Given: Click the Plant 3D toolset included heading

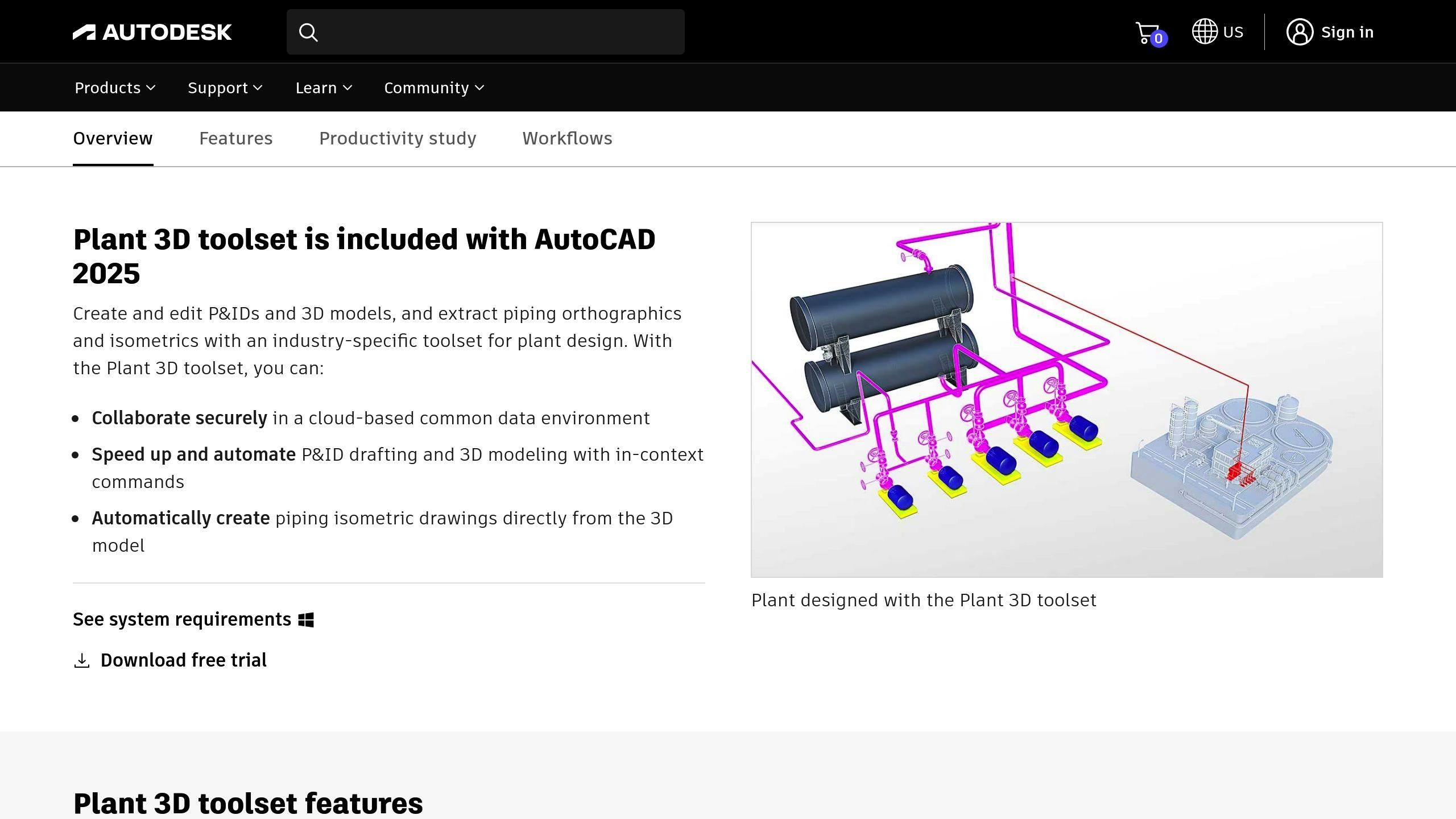Looking at the screenshot, I should (x=364, y=256).
